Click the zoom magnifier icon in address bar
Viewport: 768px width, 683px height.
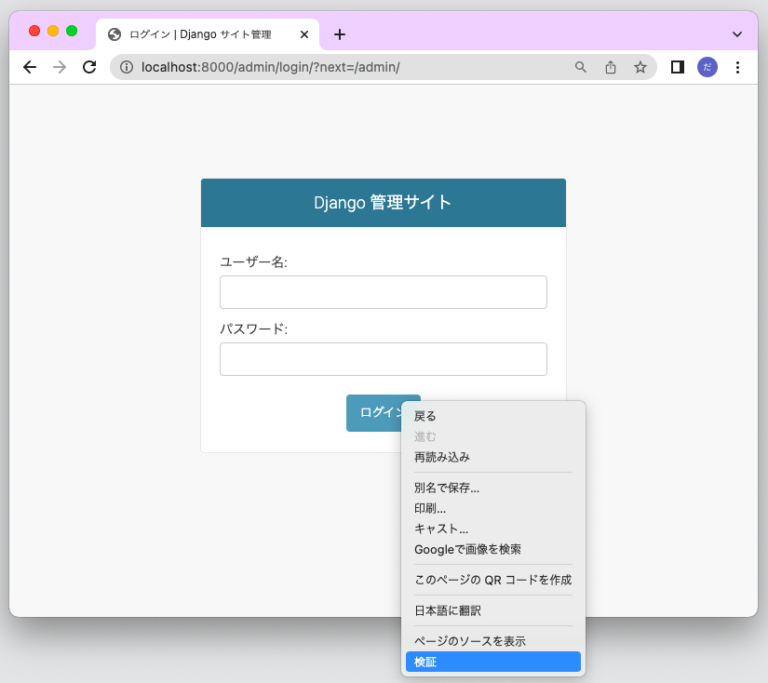click(x=581, y=67)
